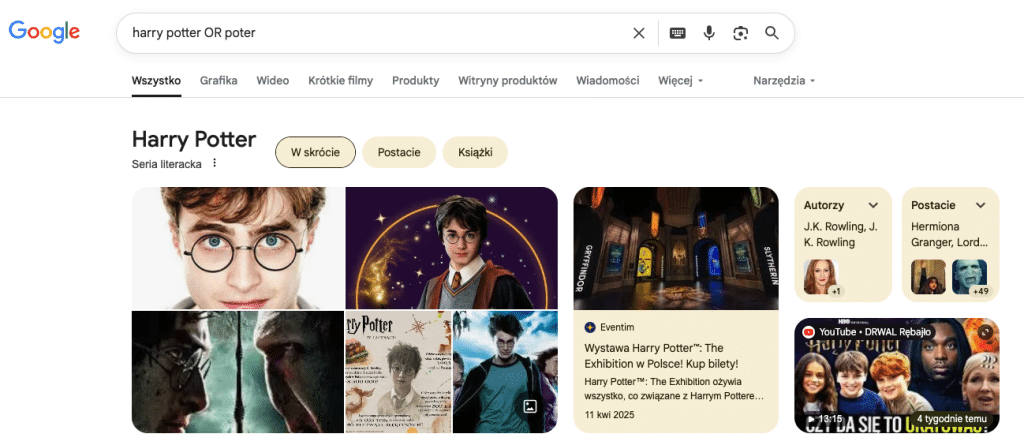Select the Postacie chip button
Screen dimensions: 1024x445
pyautogui.click(x=399, y=152)
